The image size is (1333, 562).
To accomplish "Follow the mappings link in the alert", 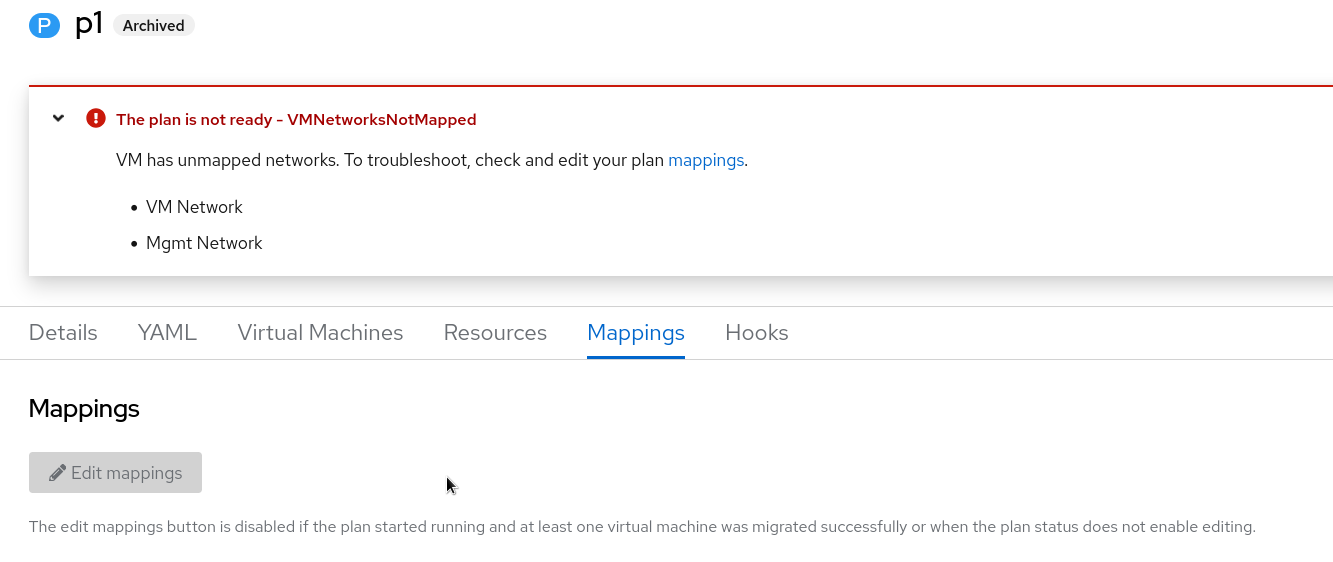I will 706,160.
